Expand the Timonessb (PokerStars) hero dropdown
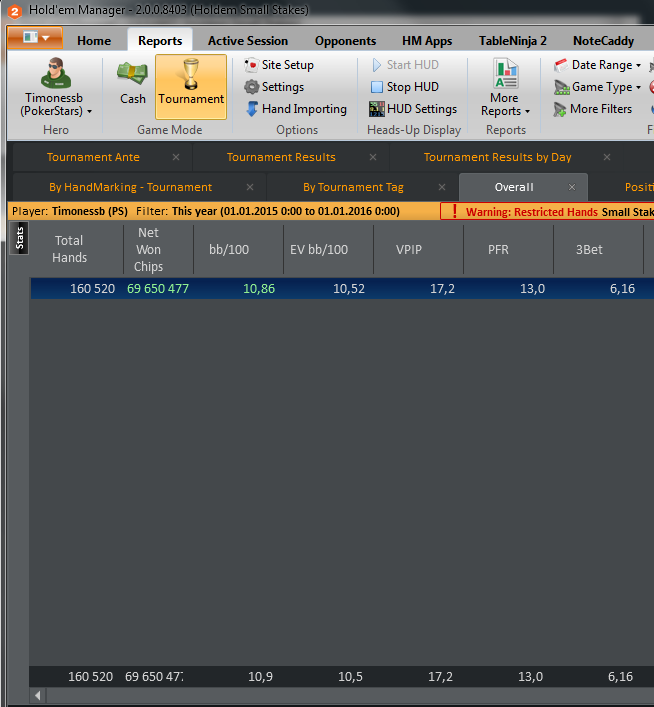 pos(89,111)
